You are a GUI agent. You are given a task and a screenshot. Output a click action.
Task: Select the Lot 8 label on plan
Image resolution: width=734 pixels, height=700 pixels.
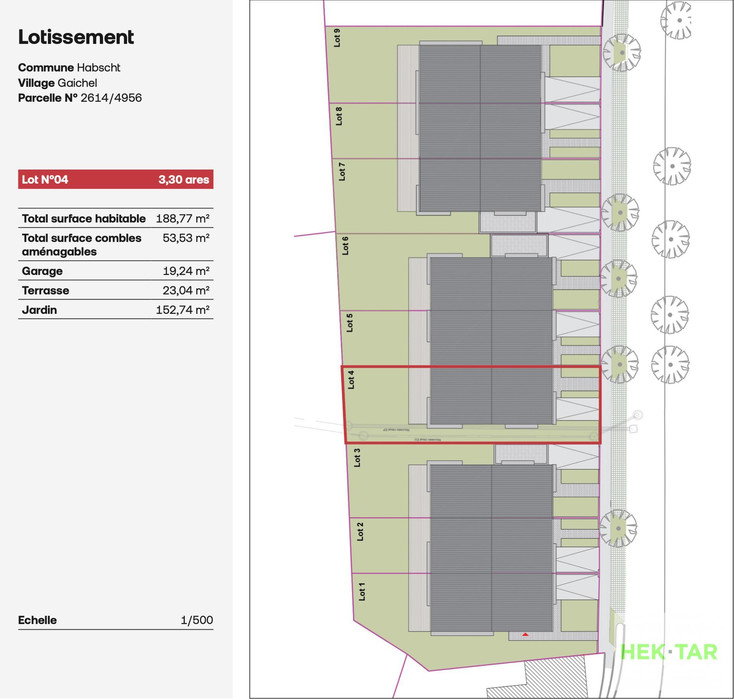(x=339, y=116)
